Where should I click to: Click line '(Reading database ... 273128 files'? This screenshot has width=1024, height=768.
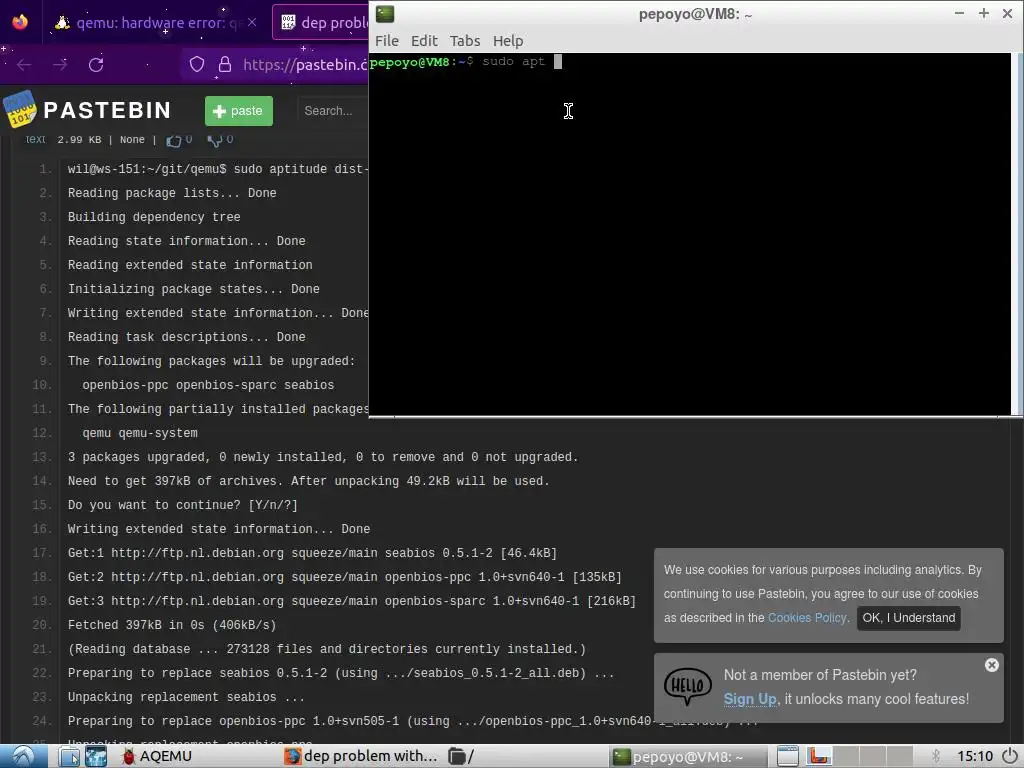tap(327, 649)
